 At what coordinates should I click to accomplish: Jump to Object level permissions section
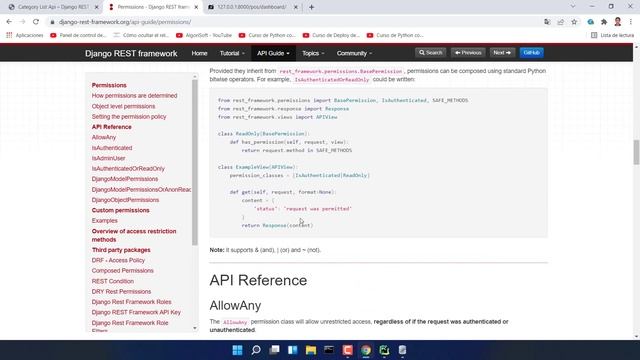click(123, 106)
